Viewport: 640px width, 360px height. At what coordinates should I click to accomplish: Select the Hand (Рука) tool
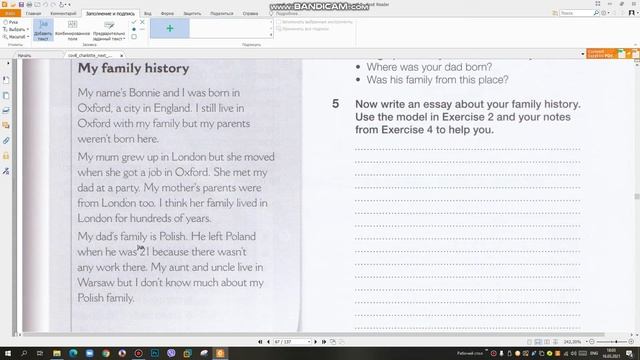(x=11, y=22)
